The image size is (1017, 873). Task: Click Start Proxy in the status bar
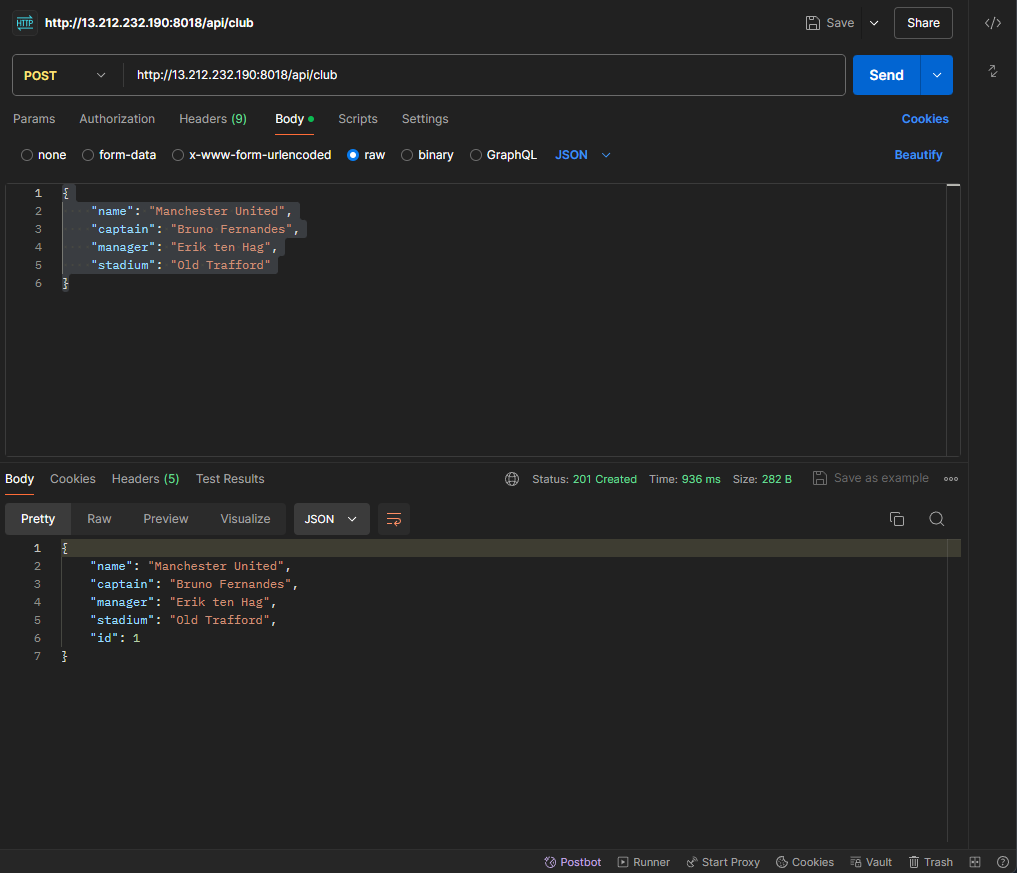tap(723, 862)
